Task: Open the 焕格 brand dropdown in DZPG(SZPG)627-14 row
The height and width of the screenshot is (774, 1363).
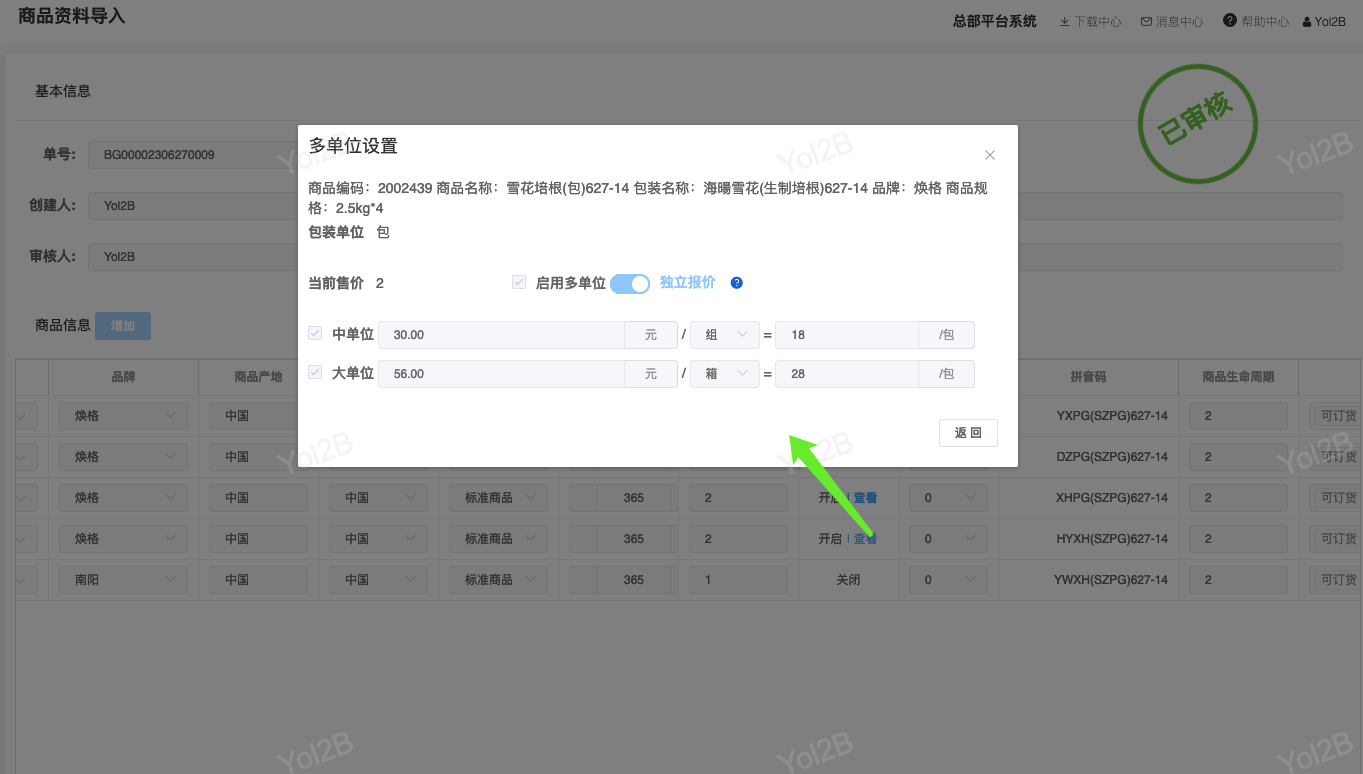Action: (x=123, y=457)
